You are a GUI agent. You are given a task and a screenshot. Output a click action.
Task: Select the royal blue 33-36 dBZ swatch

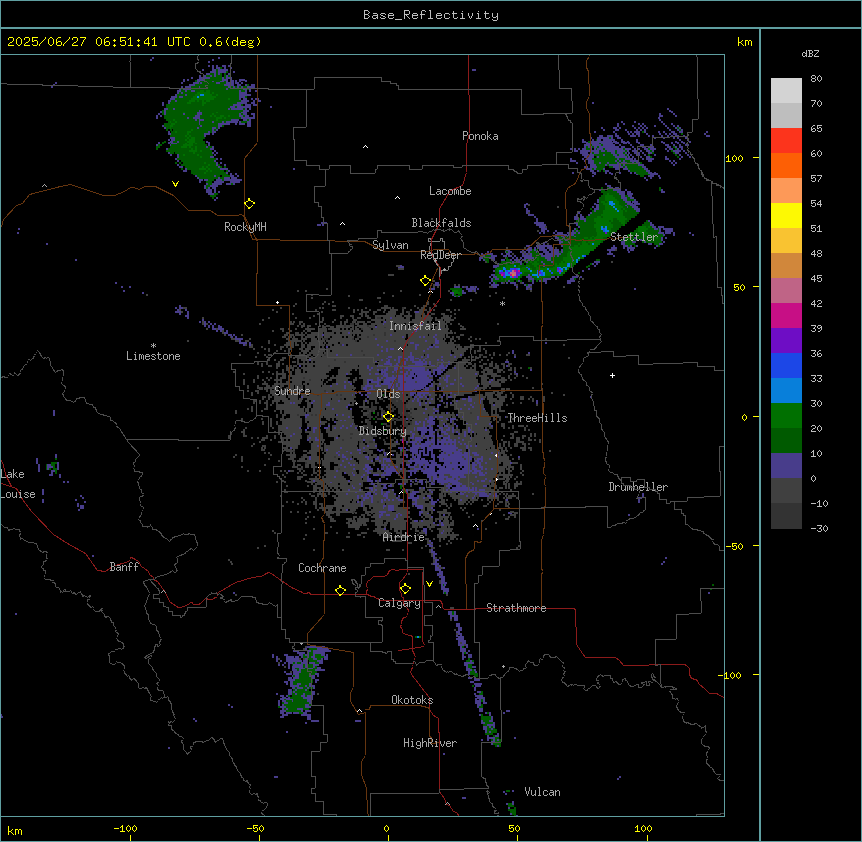(x=786, y=366)
